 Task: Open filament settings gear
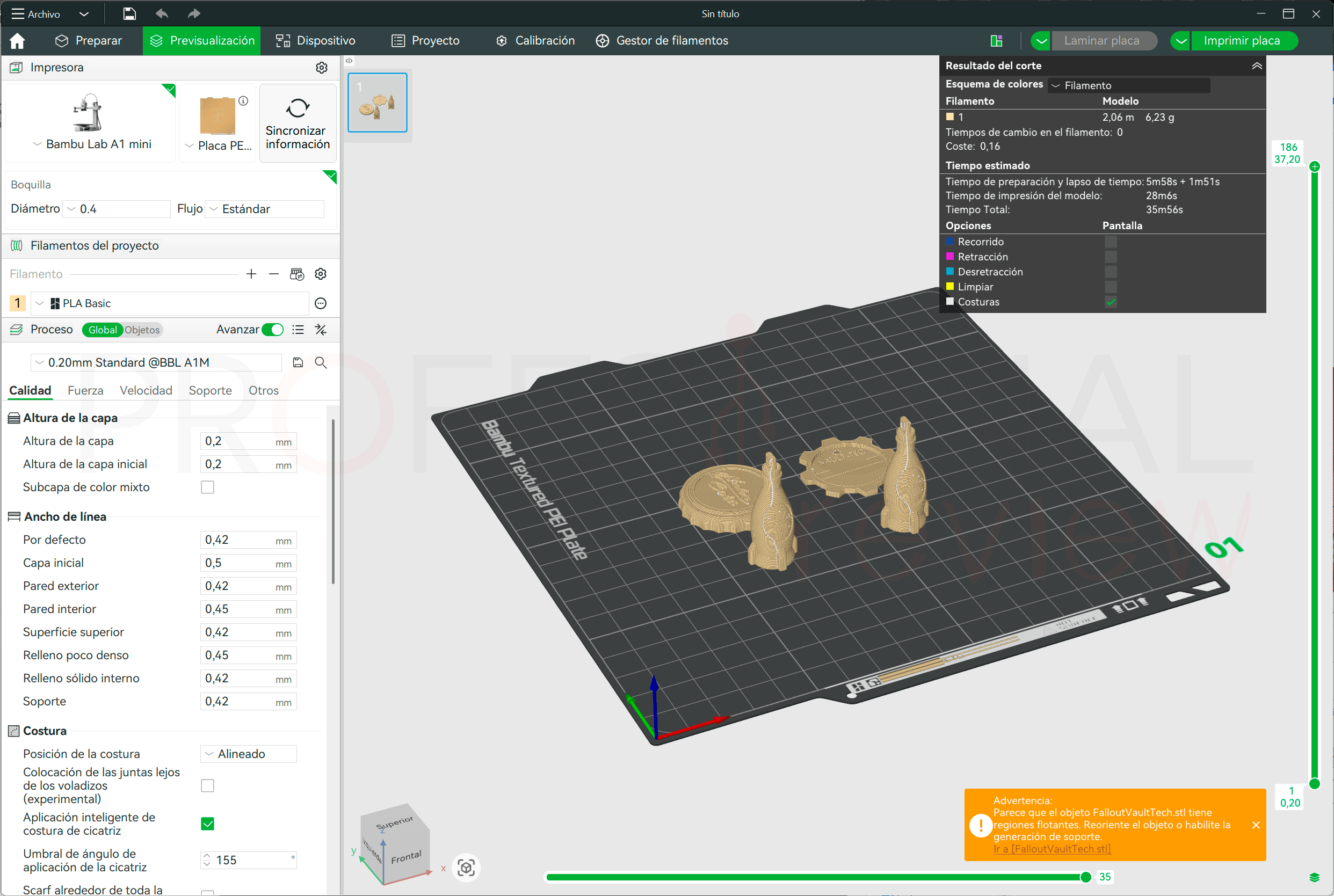321,274
